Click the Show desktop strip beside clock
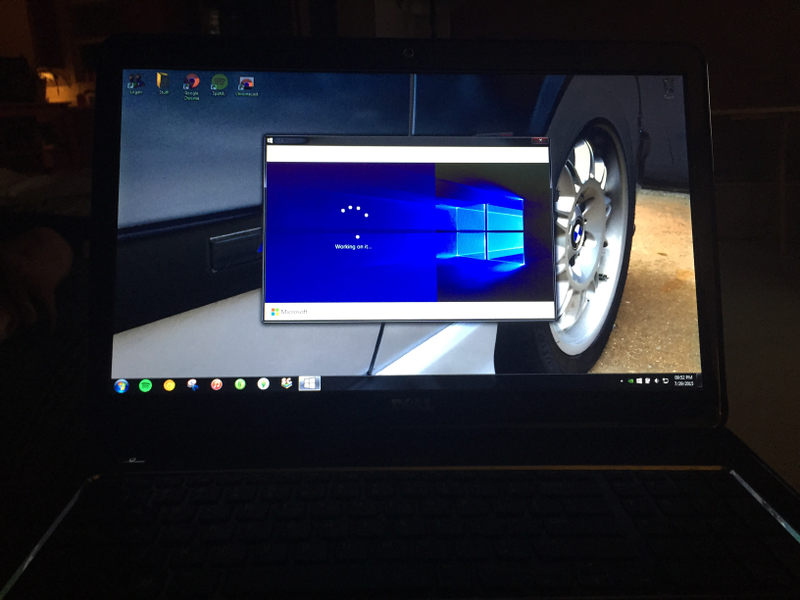The image size is (800, 600). coord(698,381)
